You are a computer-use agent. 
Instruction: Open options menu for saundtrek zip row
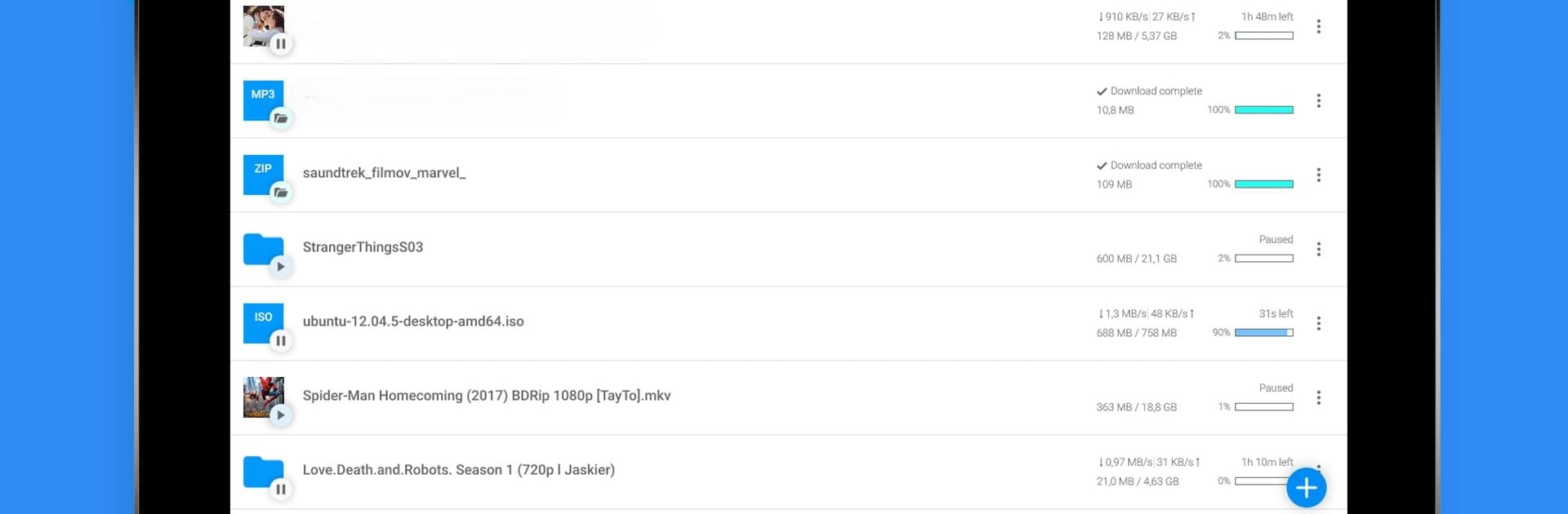1318,175
